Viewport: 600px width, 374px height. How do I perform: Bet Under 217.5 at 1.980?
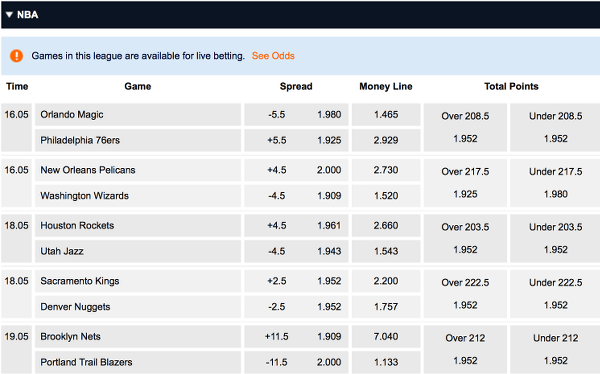click(x=555, y=183)
